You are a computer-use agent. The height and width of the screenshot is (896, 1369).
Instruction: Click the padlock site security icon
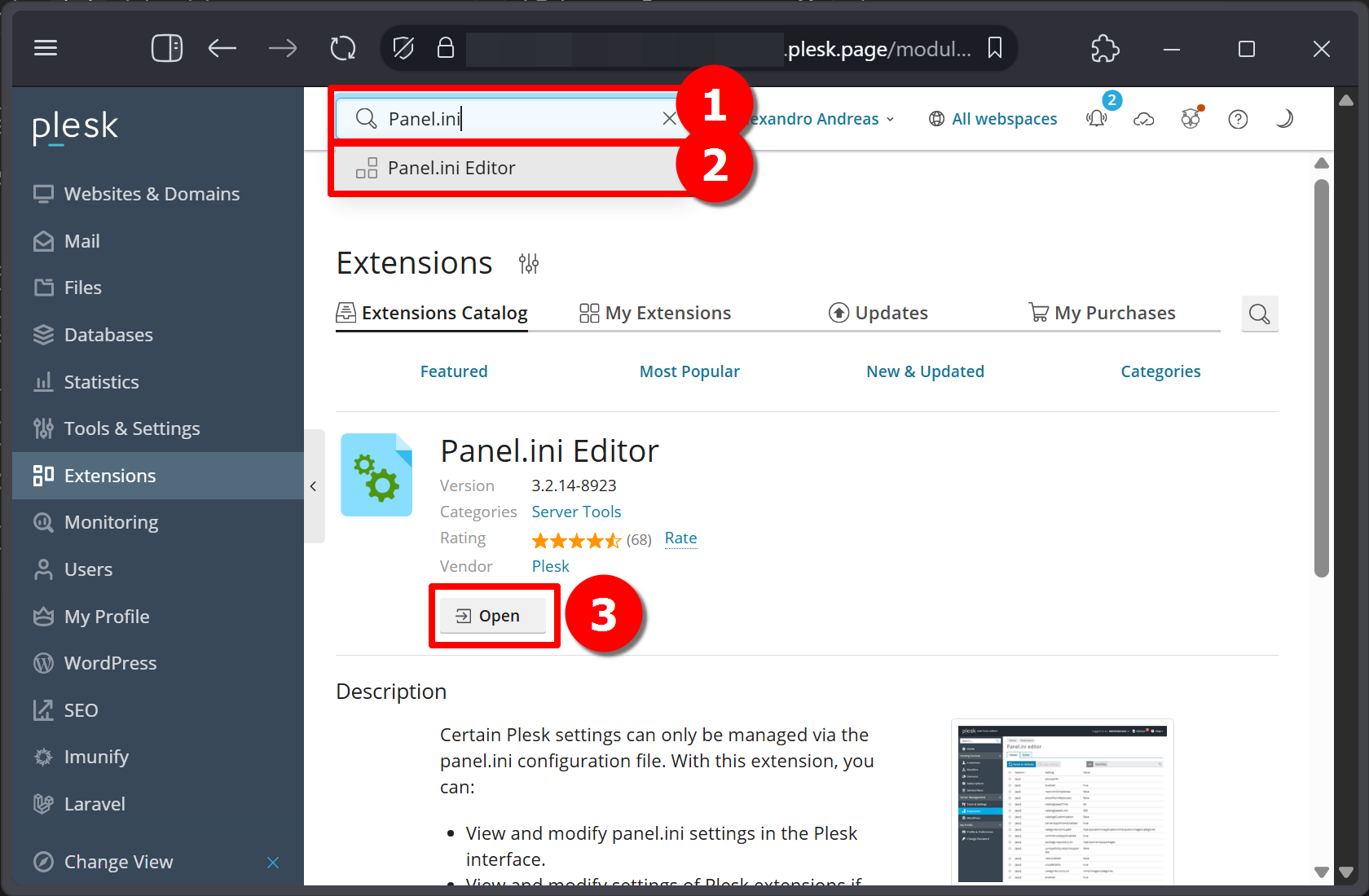click(x=445, y=47)
